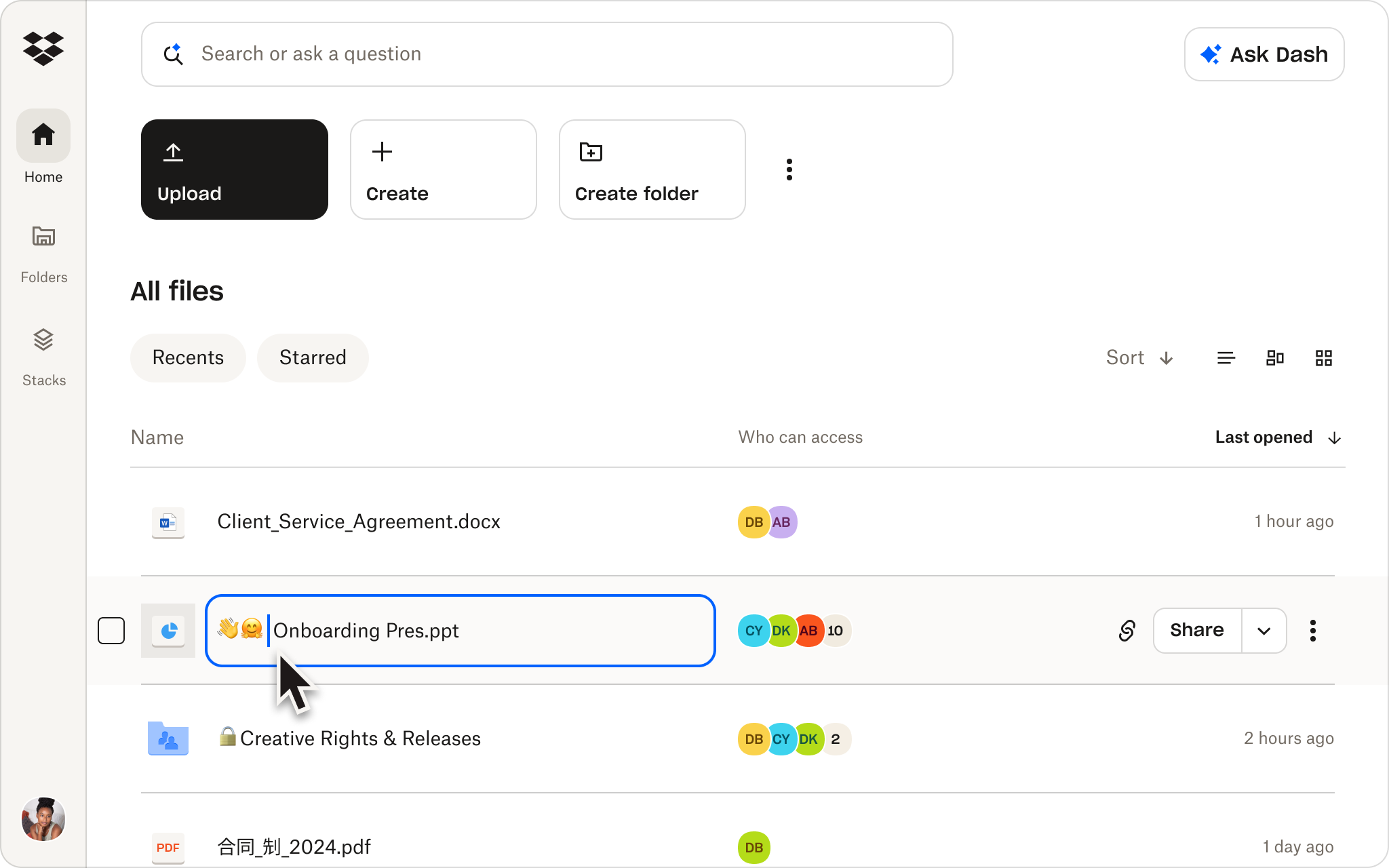Copy link for Onboarding Pres.ppt
Image resolution: width=1389 pixels, height=868 pixels.
[1126, 631]
